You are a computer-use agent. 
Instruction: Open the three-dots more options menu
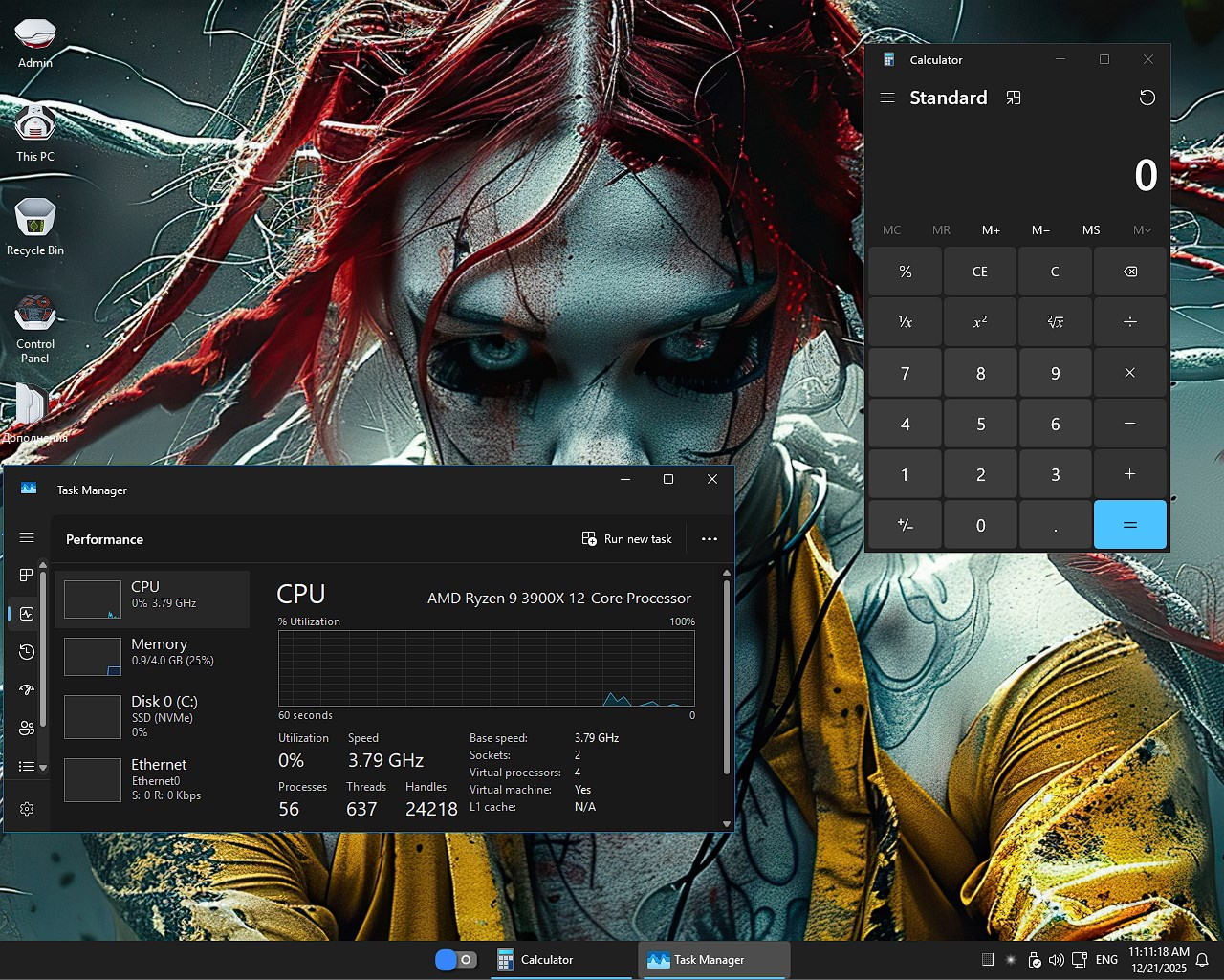pyautogui.click(x=709, y=539)
